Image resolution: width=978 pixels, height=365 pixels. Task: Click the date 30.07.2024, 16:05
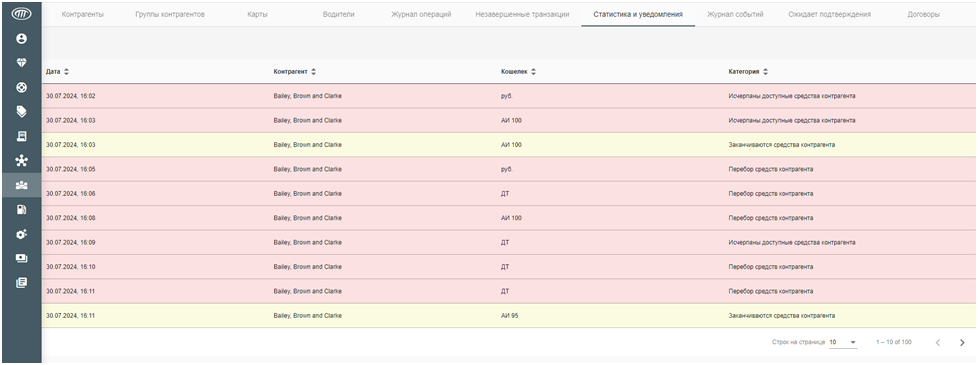(x=70, y=169)
